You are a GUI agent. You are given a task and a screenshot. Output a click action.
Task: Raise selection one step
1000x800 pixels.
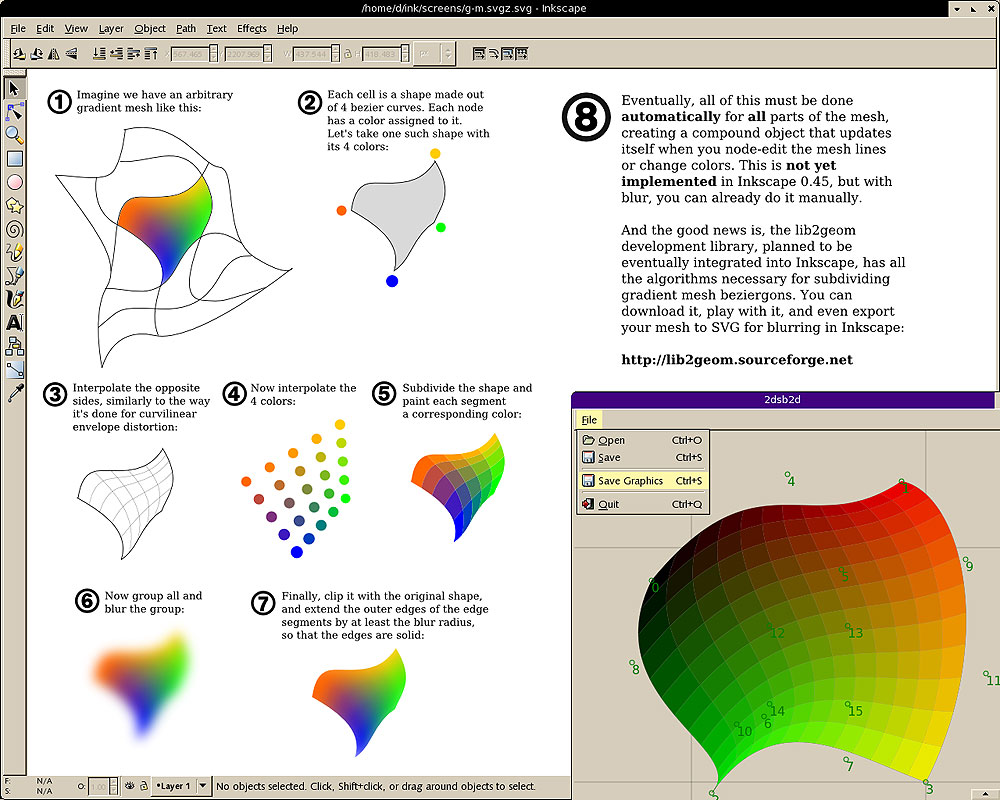134,54
